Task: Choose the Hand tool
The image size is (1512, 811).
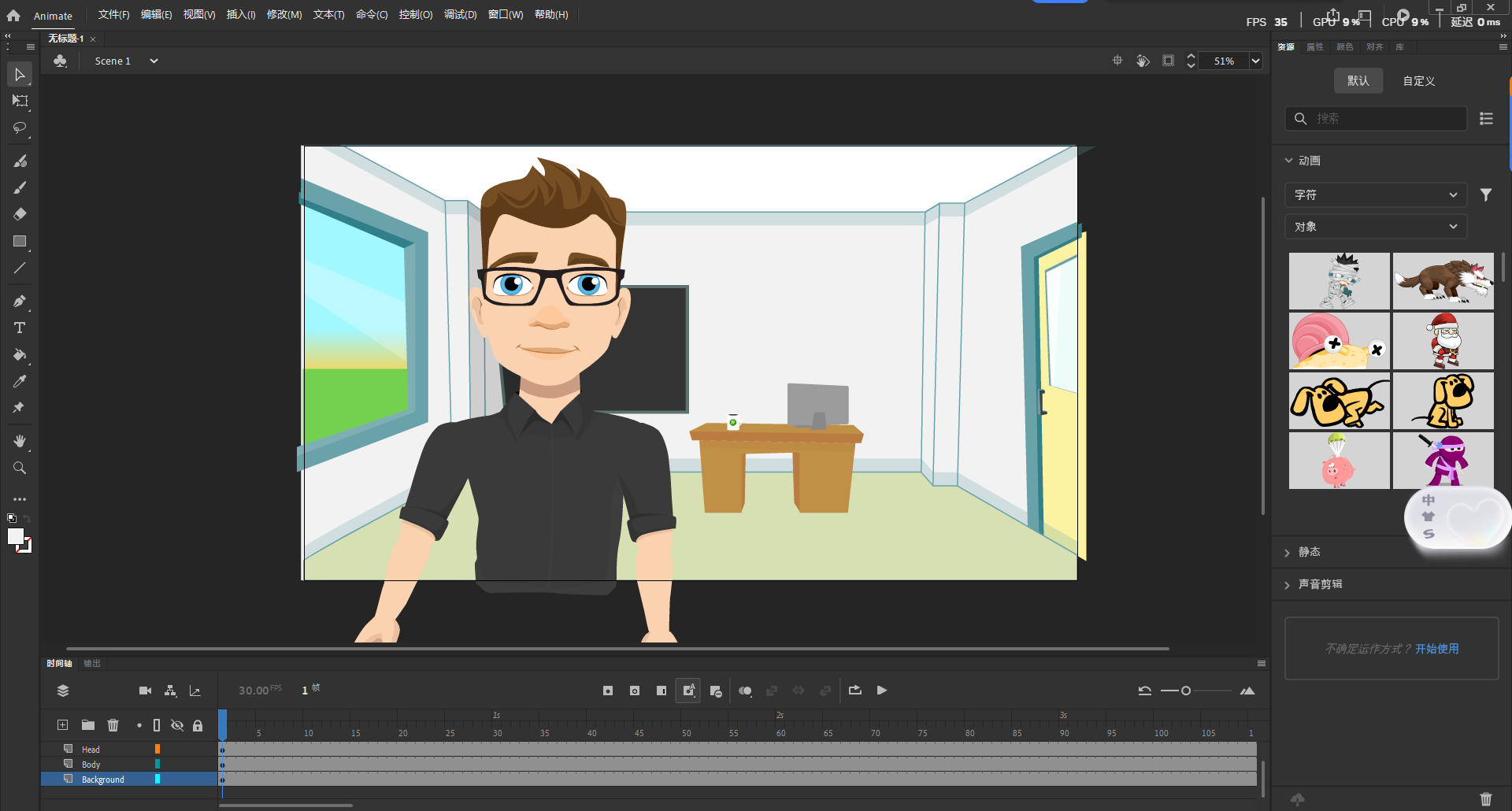Action: click(20, 441)
